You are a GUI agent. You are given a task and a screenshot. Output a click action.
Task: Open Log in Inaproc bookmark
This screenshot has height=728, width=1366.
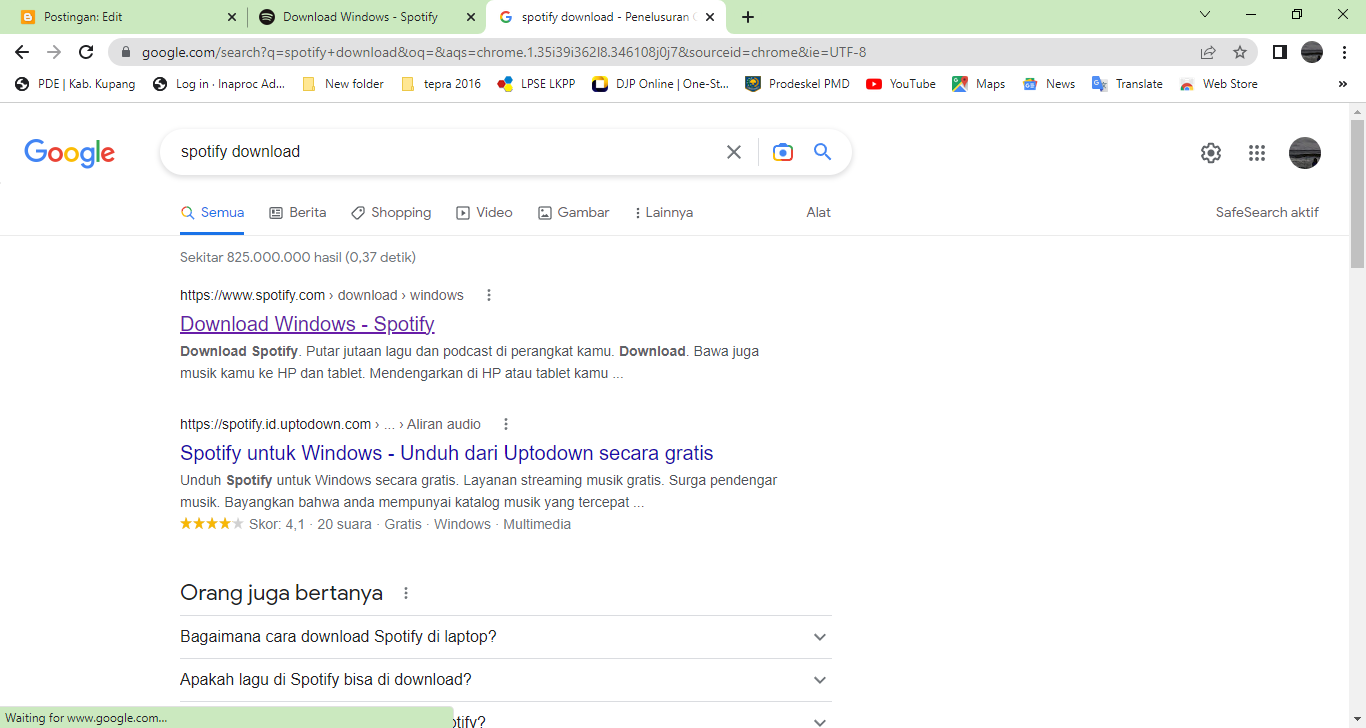coord(219,84)
